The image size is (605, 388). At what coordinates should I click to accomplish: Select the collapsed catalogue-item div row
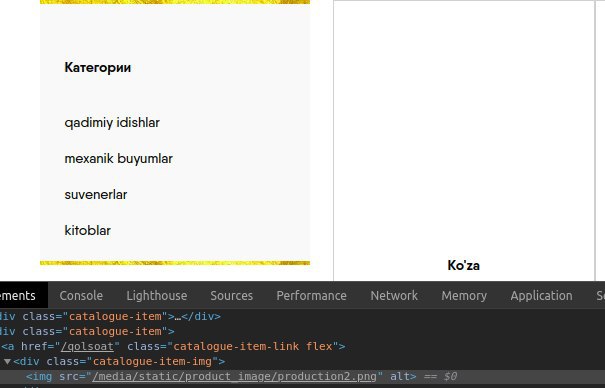[302, 316]
